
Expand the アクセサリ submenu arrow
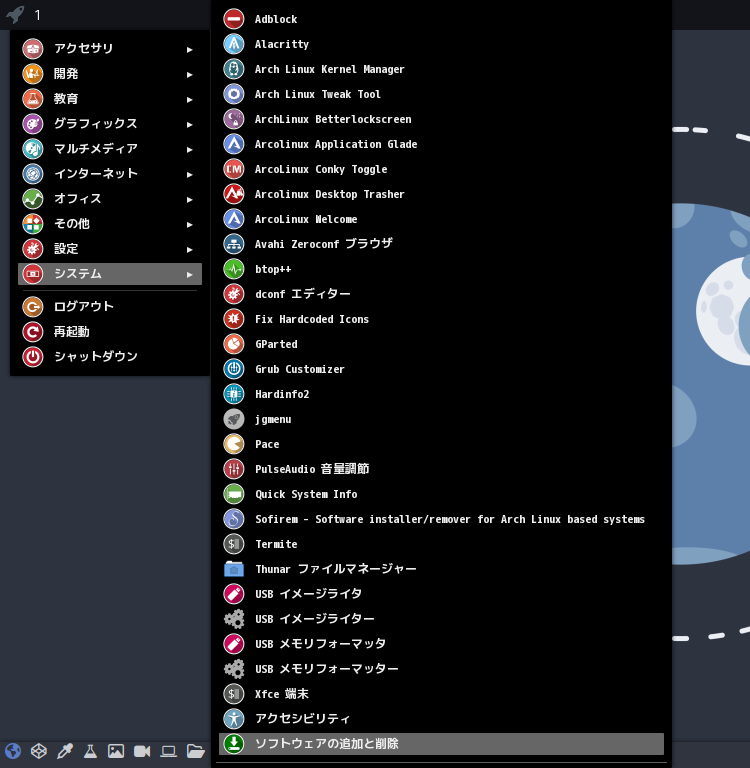point(189,49)
